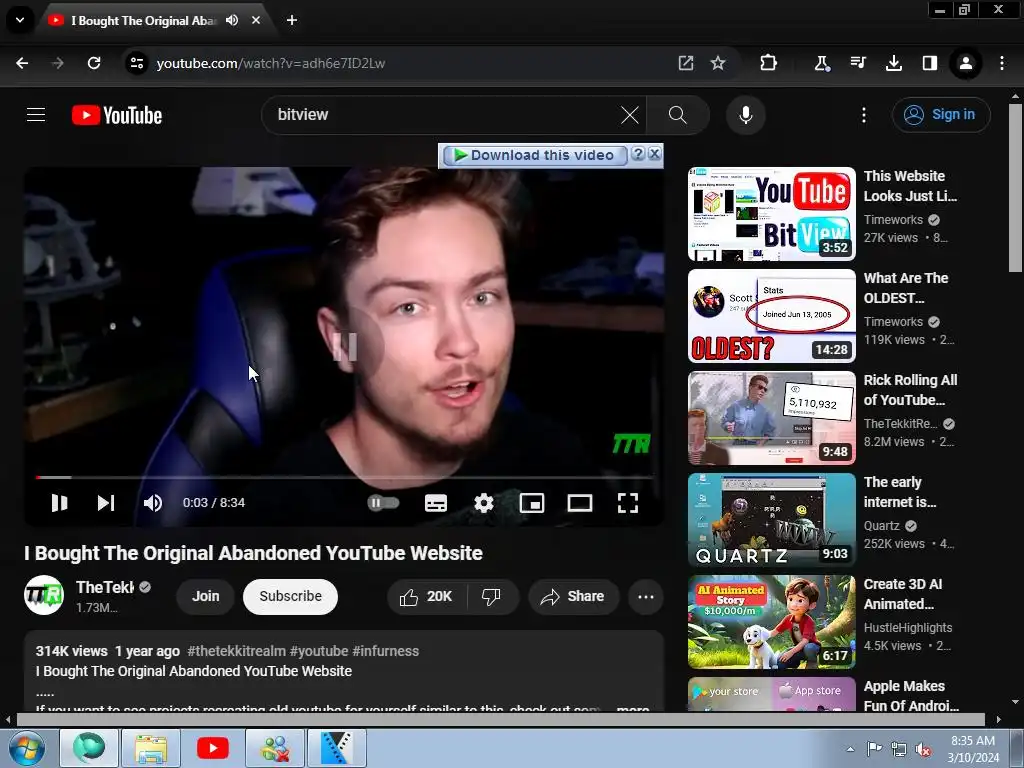Viewport: 1024px width, 768px height.
Task: Open file explorer from taskbar
Action: [x=151, y=748]
